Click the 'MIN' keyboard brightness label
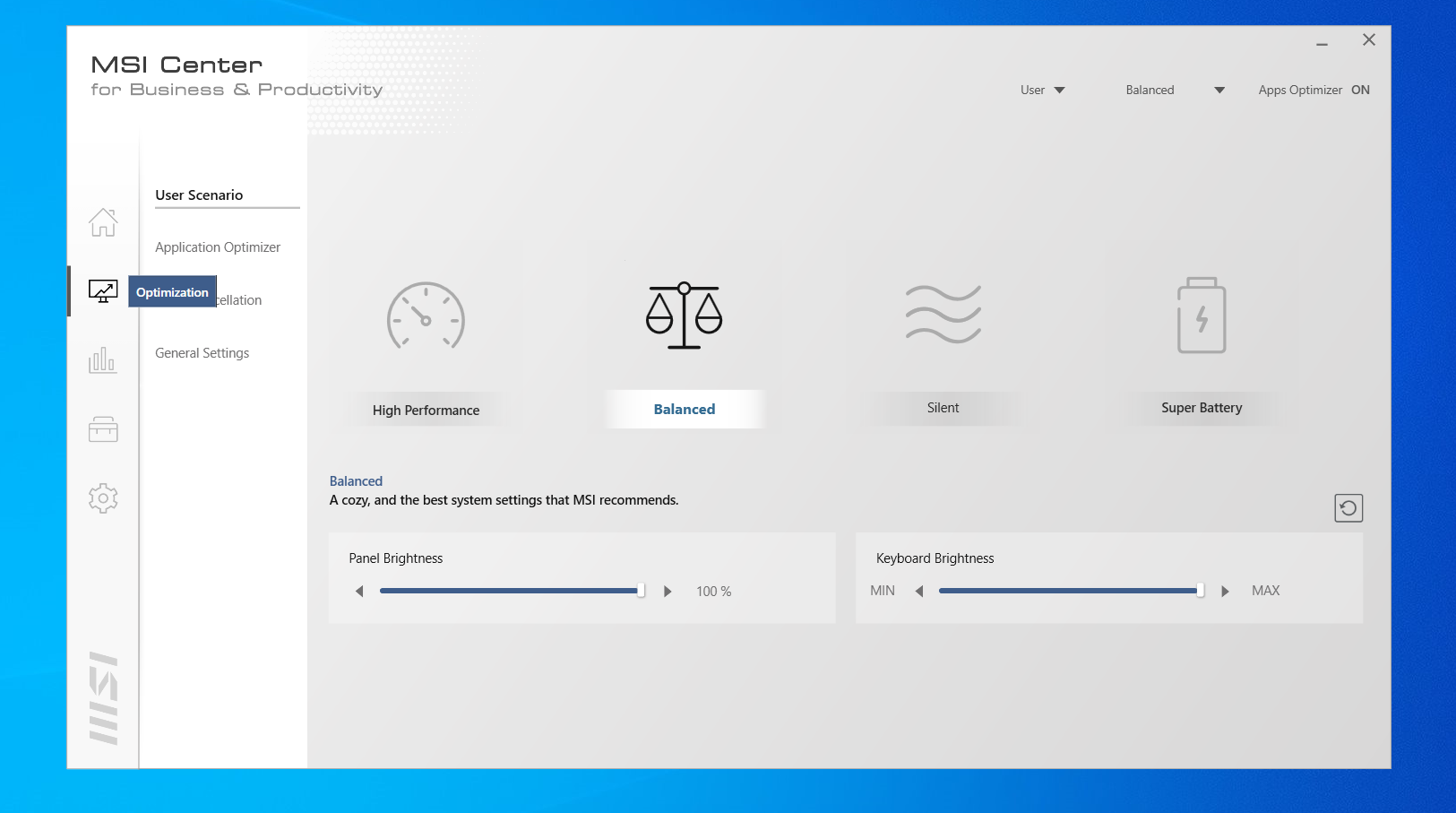The width and height of the screenshot is (1456, 813). point(883,591)
